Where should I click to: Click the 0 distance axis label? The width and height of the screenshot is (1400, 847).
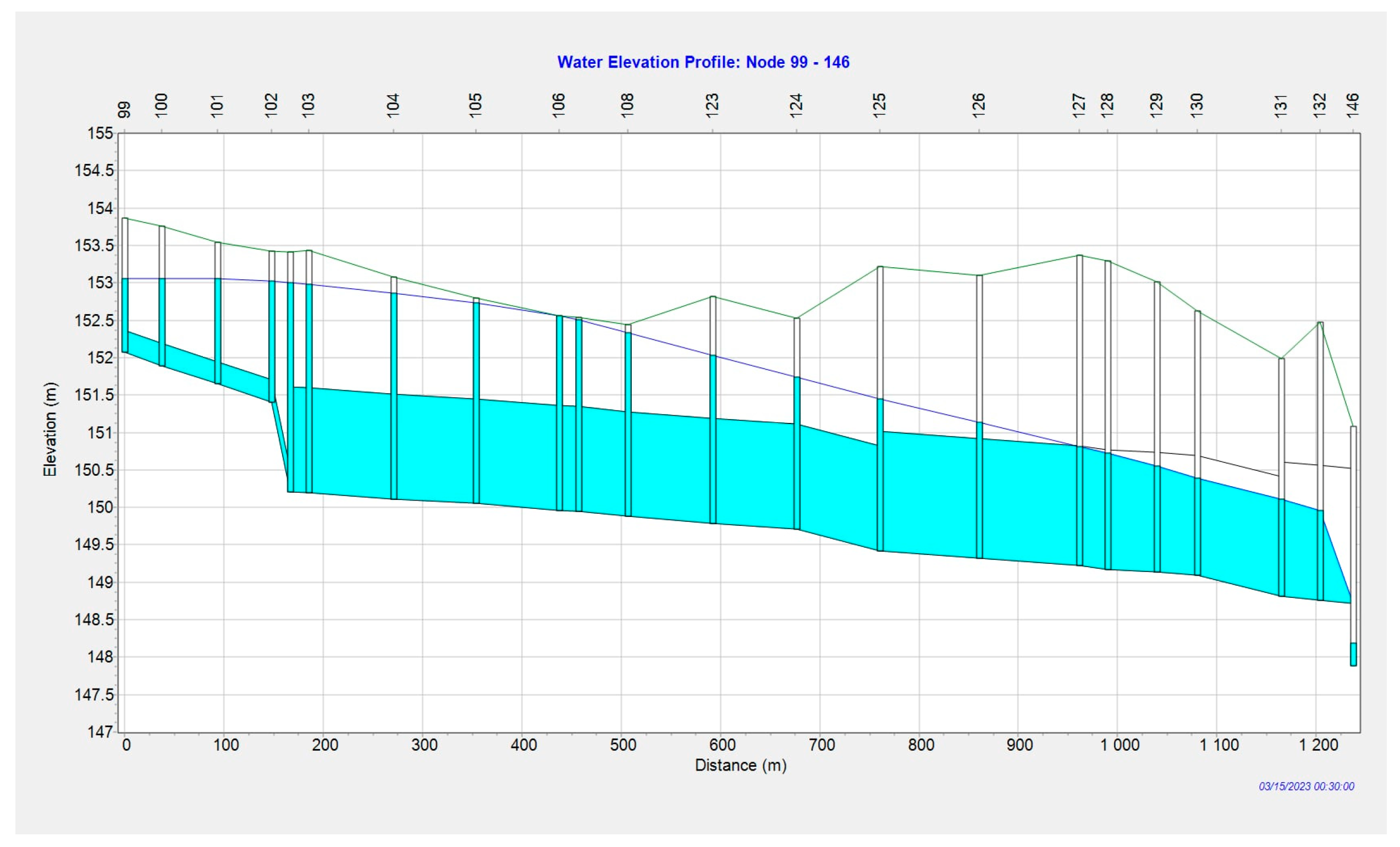pyautogui.click(x=126, y=745)
